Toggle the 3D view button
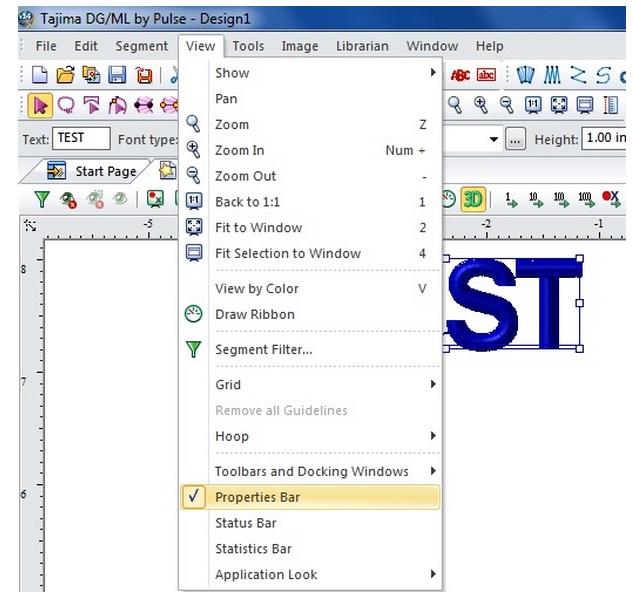Screen dimensions: 633x605 pos(473,199)
